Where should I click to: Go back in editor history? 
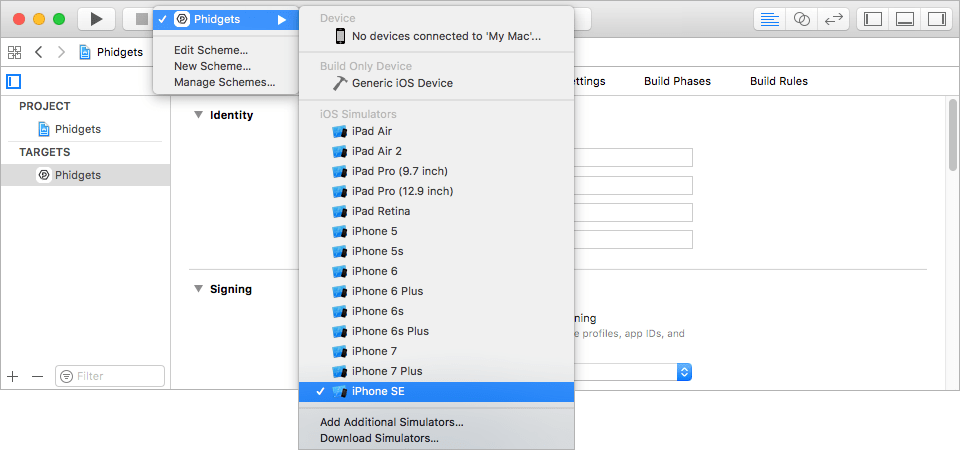tap(39, 52)
